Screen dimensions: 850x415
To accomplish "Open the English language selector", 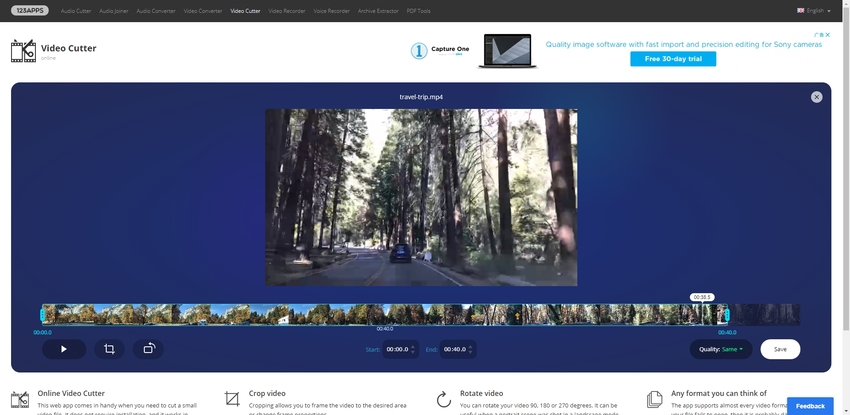I will (814, 10).
